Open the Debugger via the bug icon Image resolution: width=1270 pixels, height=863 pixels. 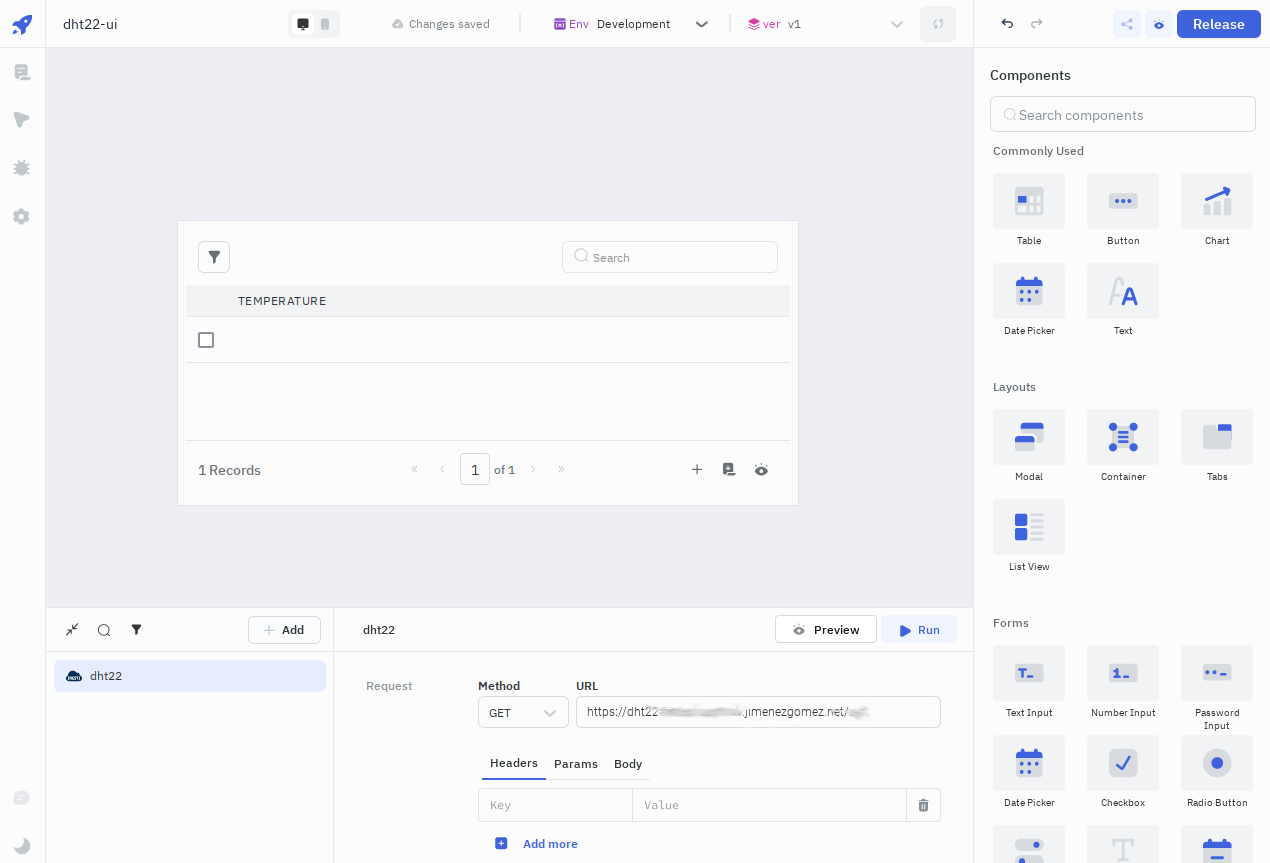21,168
